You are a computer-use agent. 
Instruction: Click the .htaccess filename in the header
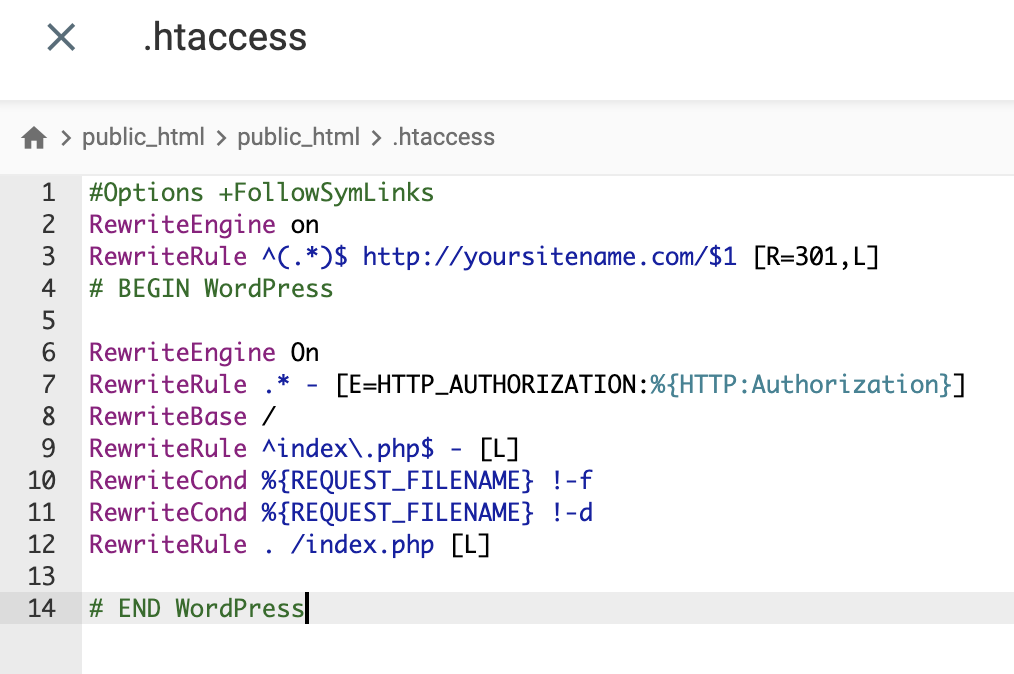pyautogui.click(x=224, y=38)
